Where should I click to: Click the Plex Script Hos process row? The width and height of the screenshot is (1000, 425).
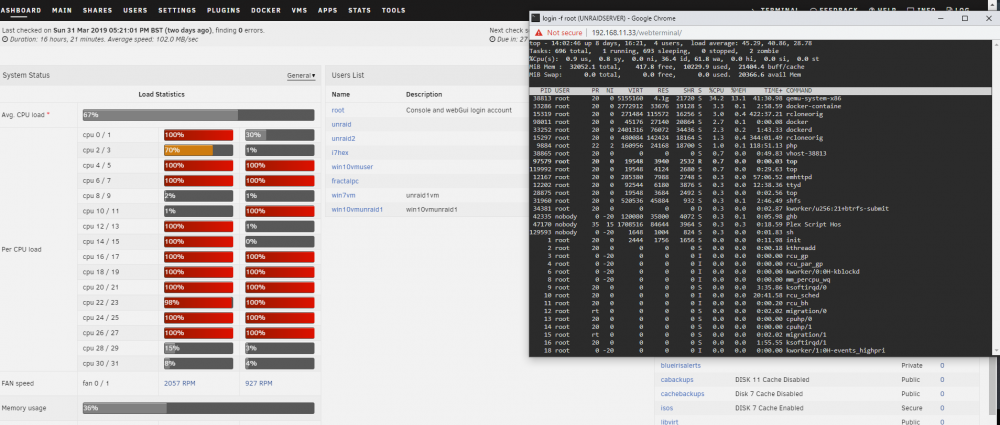click(760, 225)
